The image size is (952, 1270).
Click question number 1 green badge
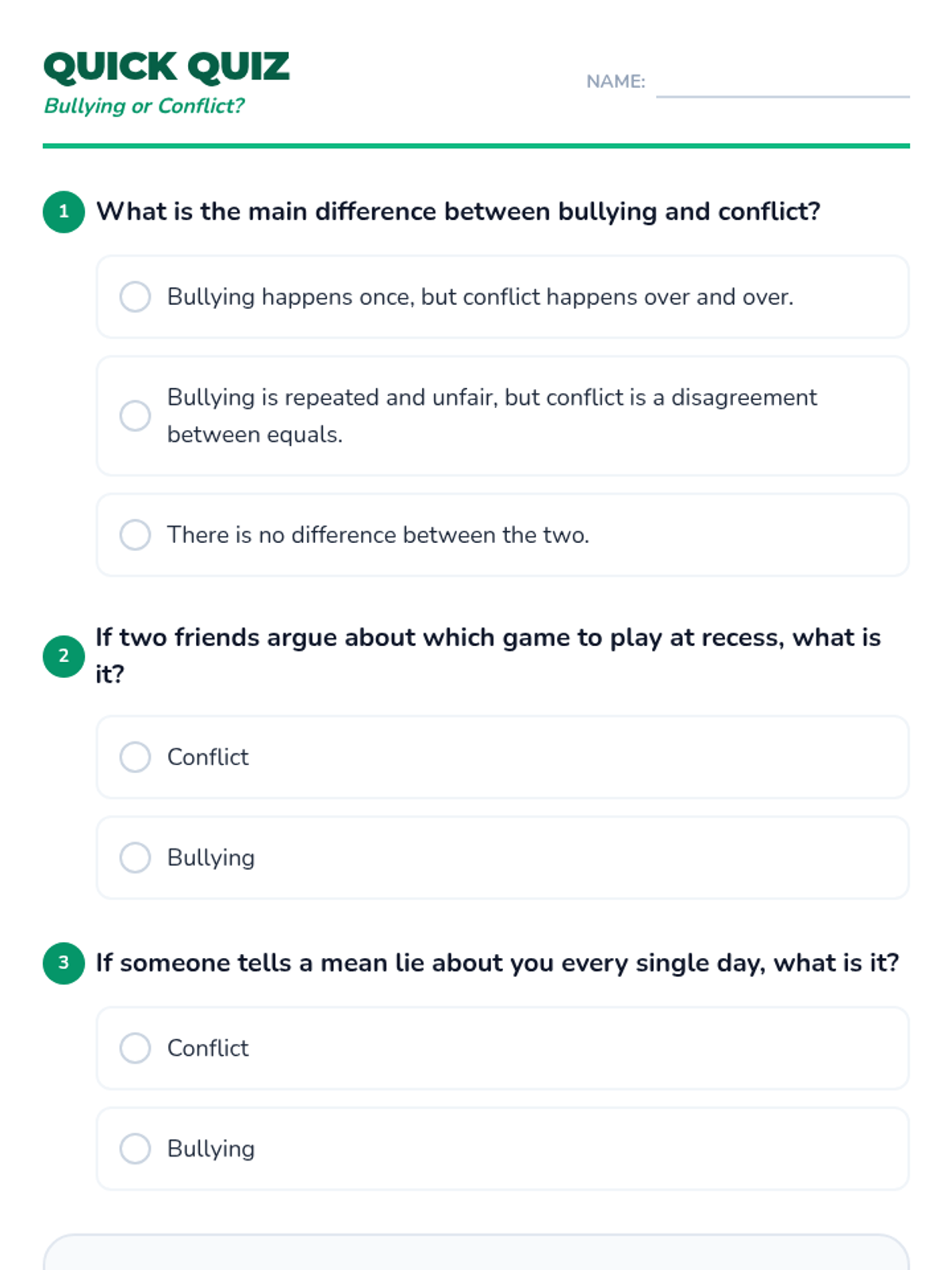tap(63, 212)
